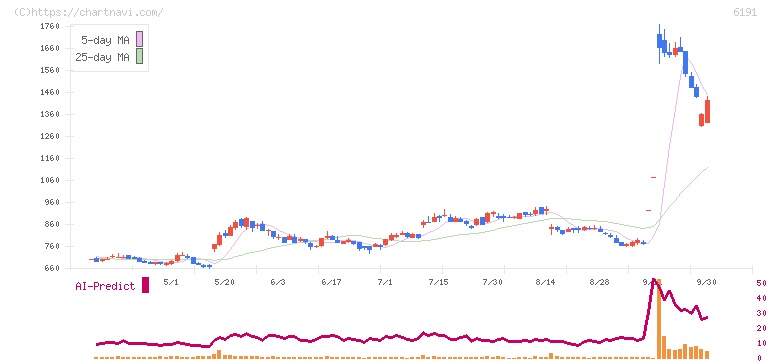Click the 10 value on AI-Predict axis
Screen dimensions: 772x361
[761, 343]
